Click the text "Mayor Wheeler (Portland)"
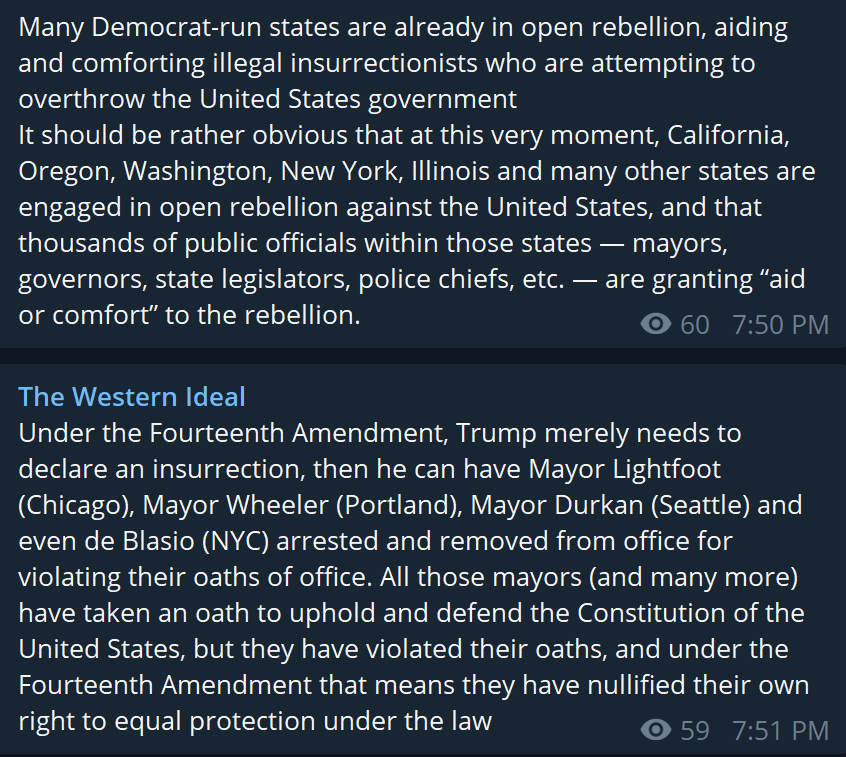This screenshot has height=757, width=846. pyautogui.click(x=301, y=506)
